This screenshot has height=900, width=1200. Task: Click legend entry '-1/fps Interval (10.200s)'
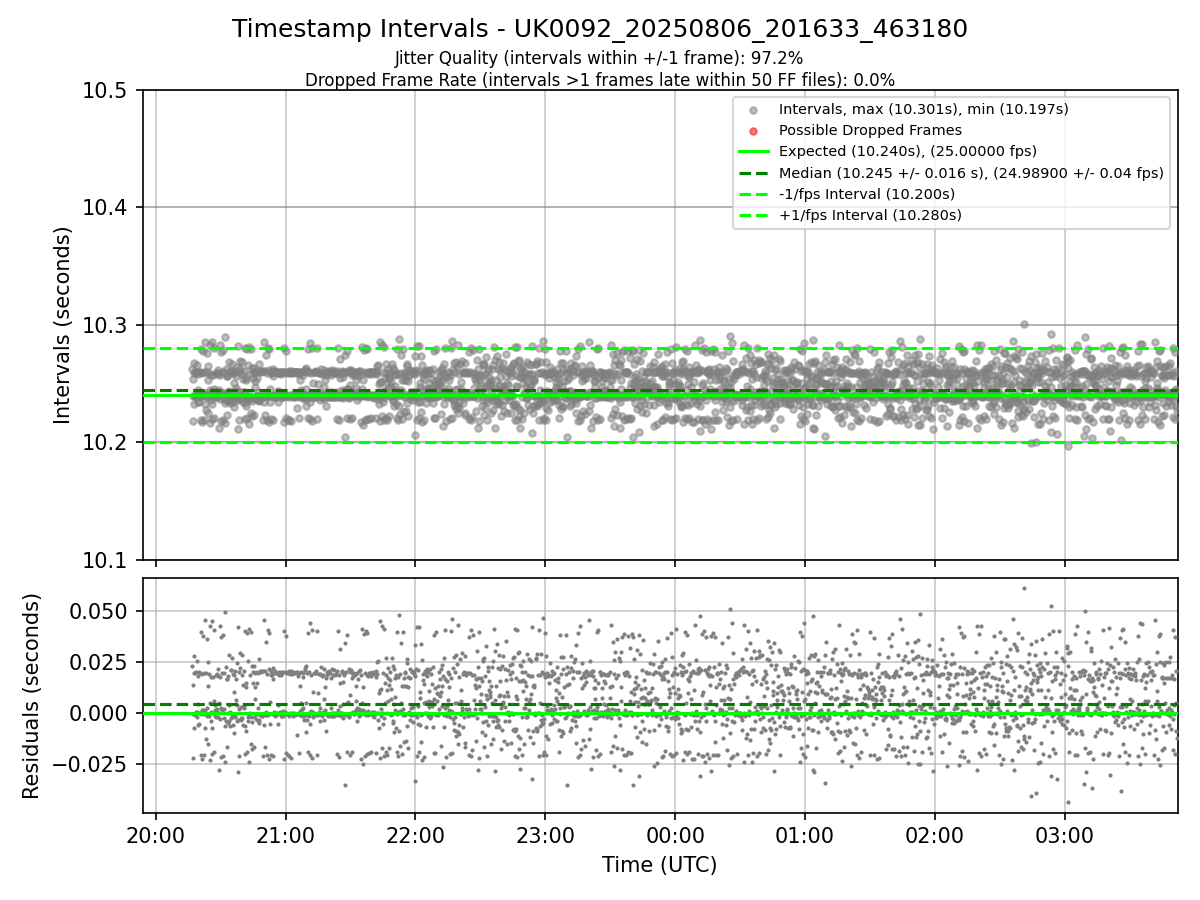pos(867,194)
